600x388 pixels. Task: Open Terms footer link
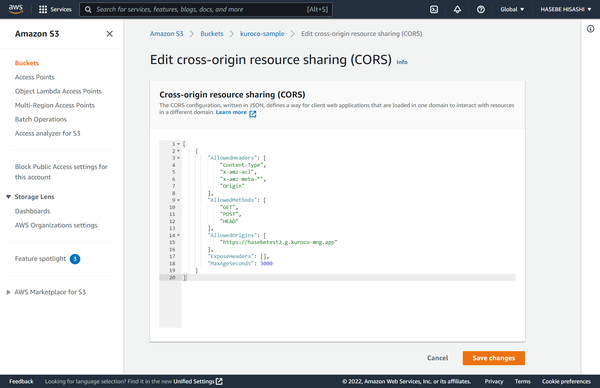(522, 381)
